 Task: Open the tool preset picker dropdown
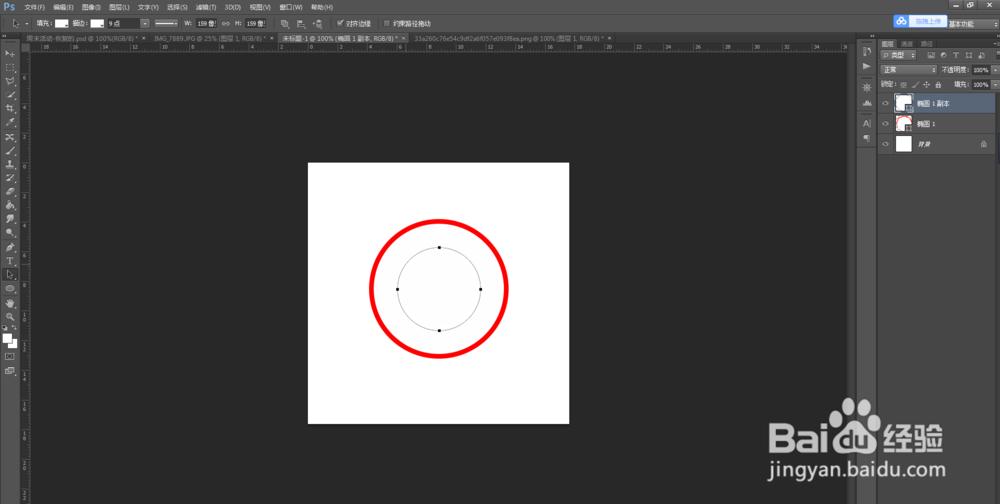(x=27, y=24)
